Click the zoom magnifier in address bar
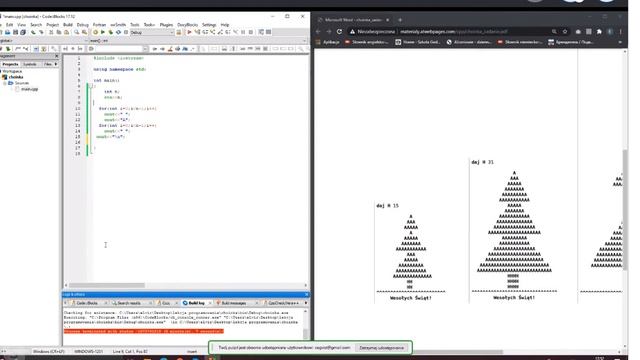This screenshot has width=640, height=360. click(554, 31)
